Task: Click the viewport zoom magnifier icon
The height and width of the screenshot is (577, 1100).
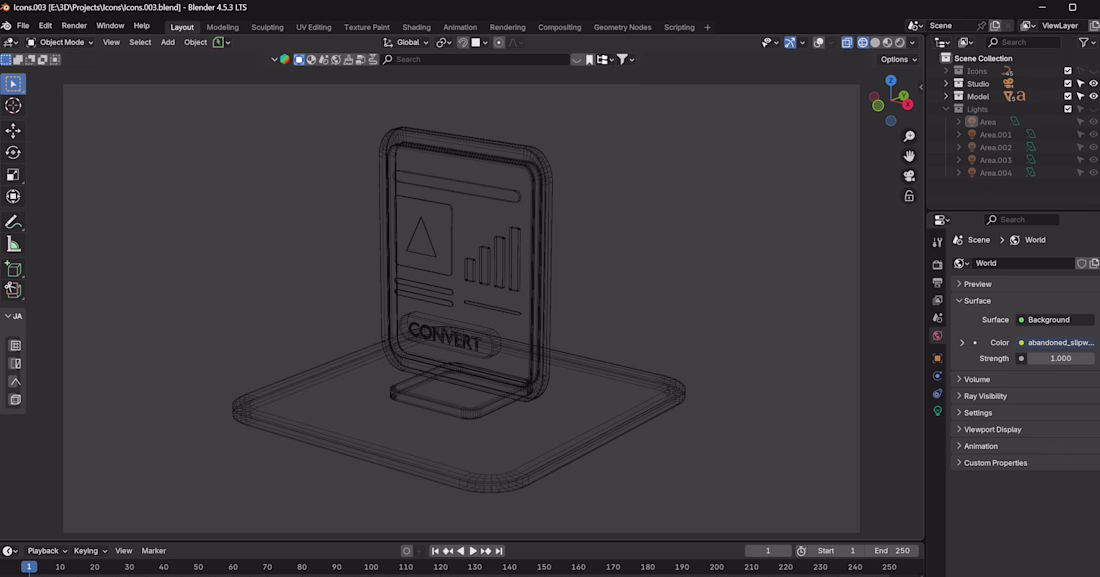Action: click(909, 136)
